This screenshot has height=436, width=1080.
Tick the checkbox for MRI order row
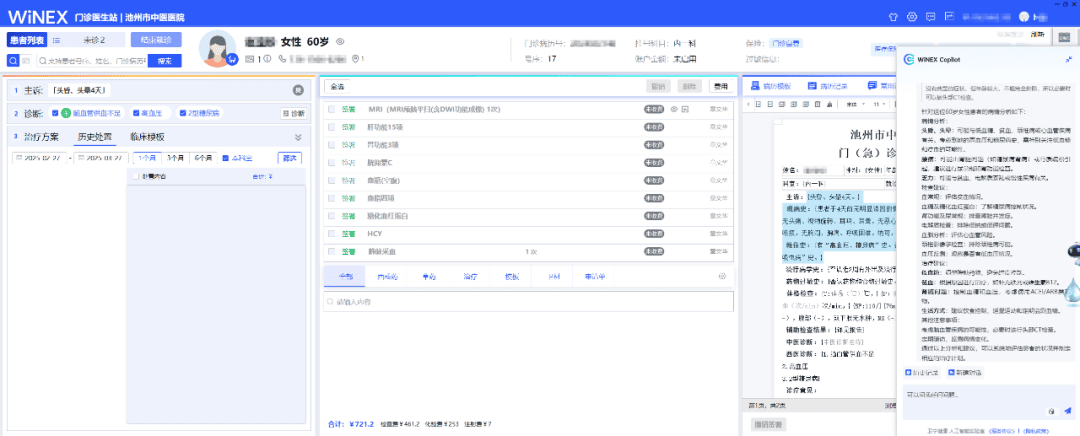tap(332, 109)
